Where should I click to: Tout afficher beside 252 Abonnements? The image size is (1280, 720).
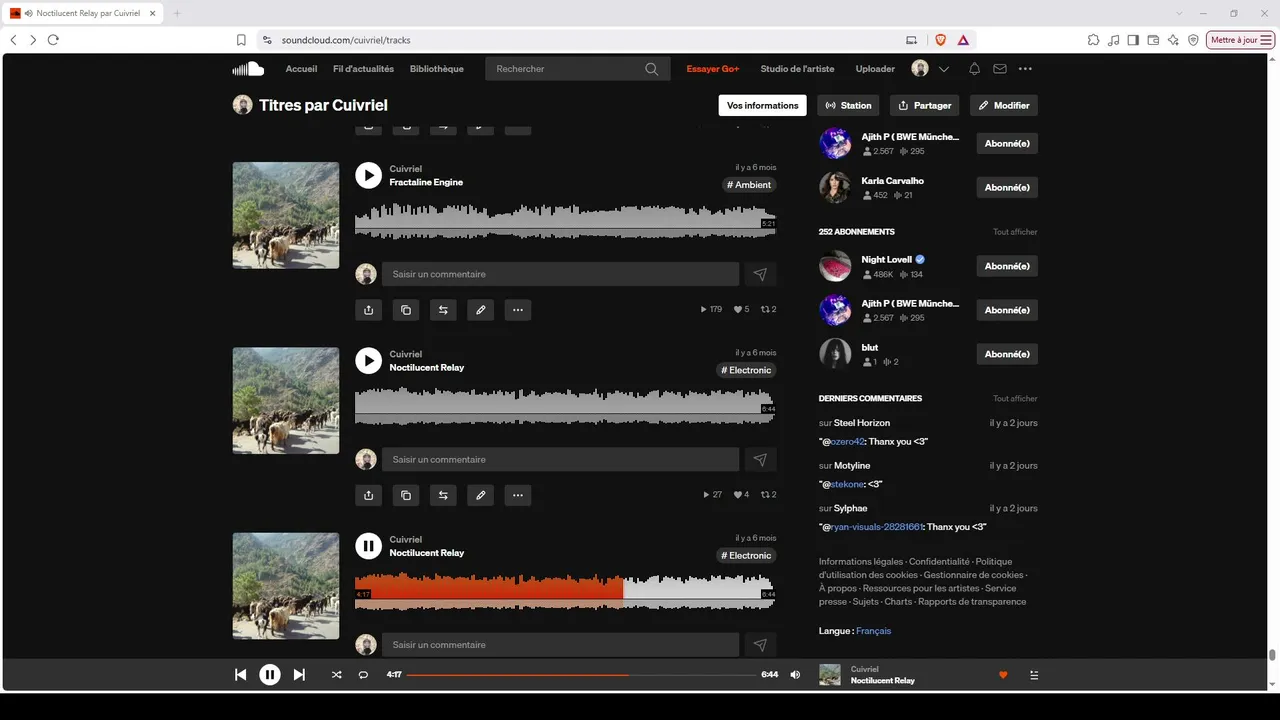click(x=1015, y=232)
